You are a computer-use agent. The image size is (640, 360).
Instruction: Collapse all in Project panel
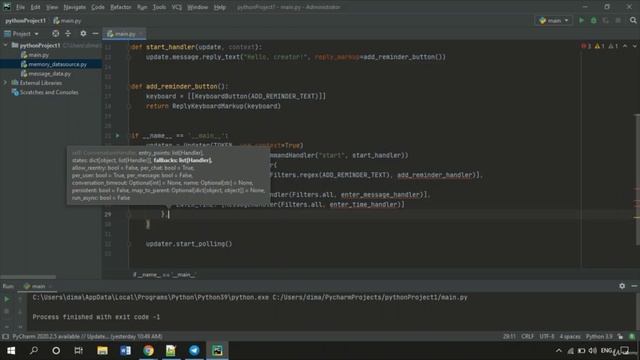click(x=68, y=34)
